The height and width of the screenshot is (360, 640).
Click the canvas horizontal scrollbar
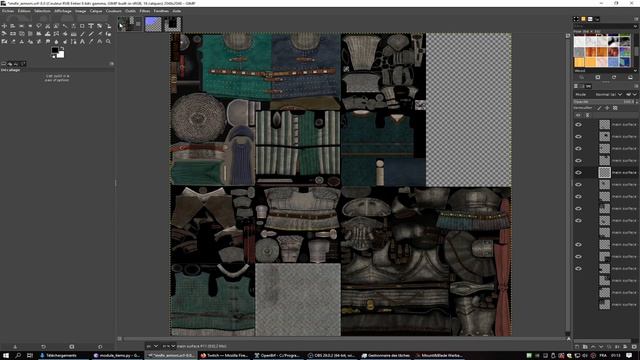coord(343,339)
